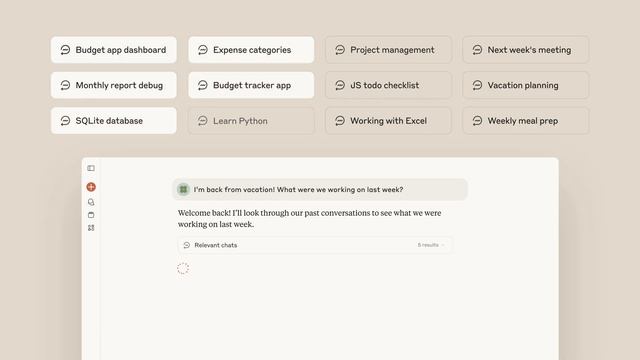Expand the 5 results chevron
The image size is (640, 360).
click(443, 245)
